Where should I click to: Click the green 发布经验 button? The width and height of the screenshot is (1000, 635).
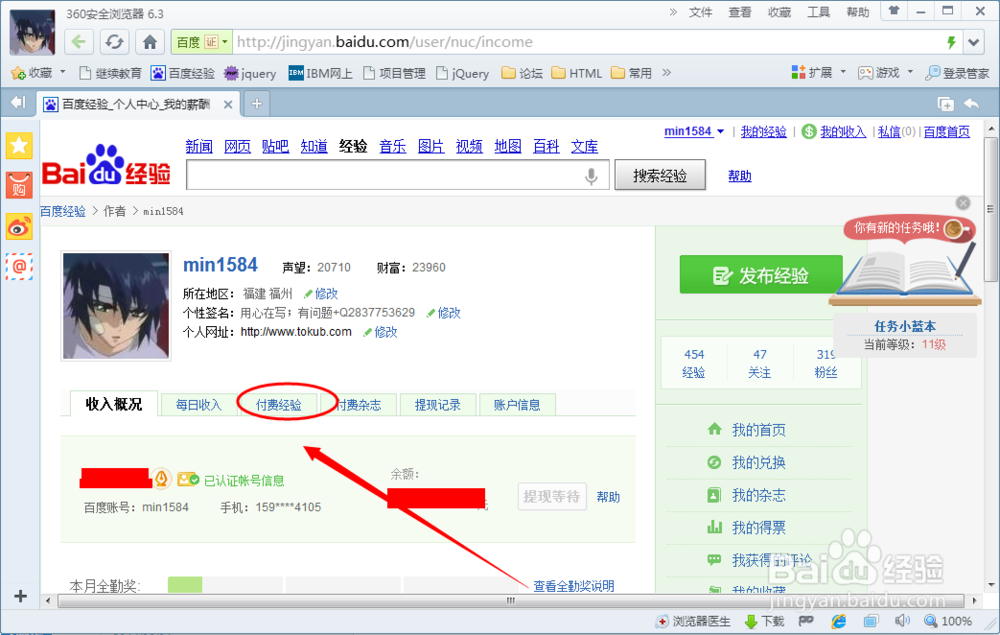coord(761,275)
